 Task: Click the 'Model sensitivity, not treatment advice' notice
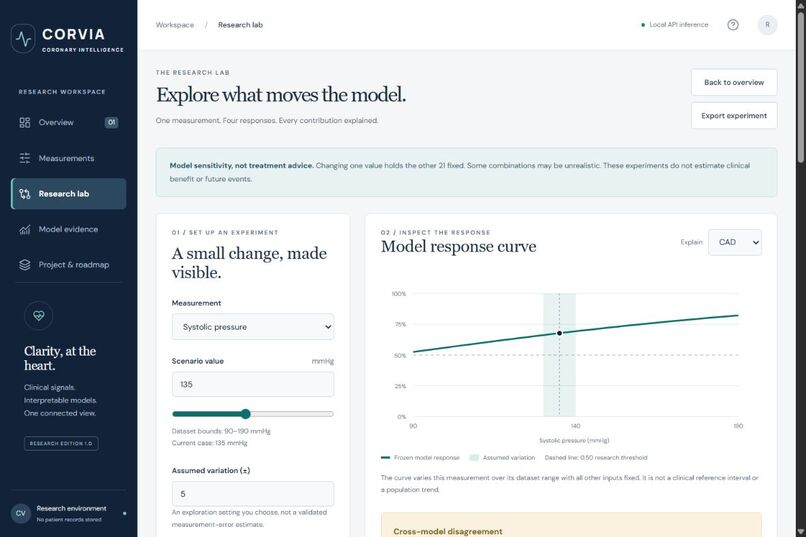click(466, 172)
